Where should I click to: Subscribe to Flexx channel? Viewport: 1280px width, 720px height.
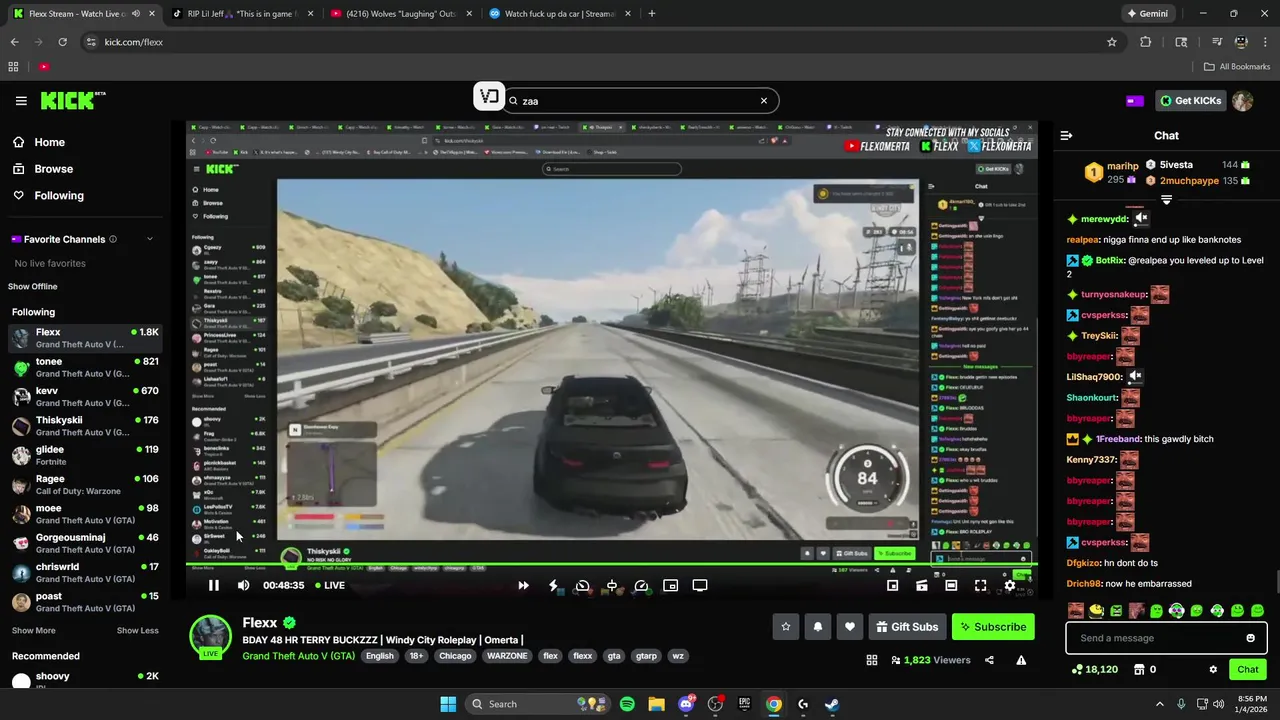(993, 627)
